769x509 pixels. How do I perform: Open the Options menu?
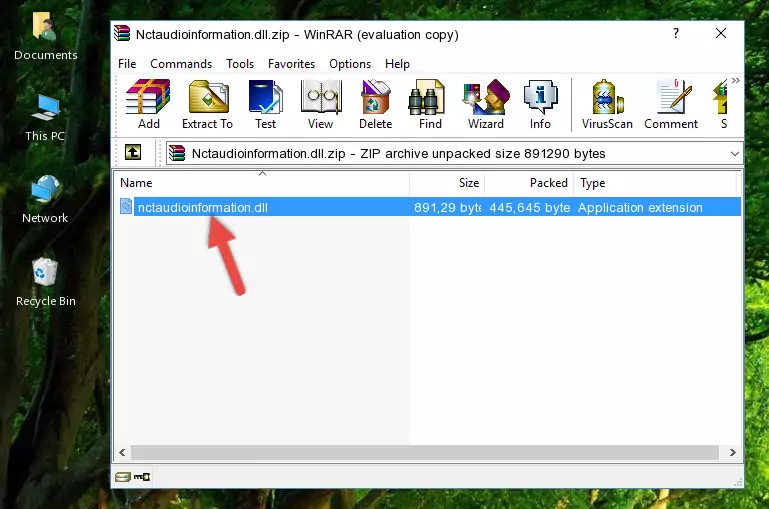click(350, 64)
